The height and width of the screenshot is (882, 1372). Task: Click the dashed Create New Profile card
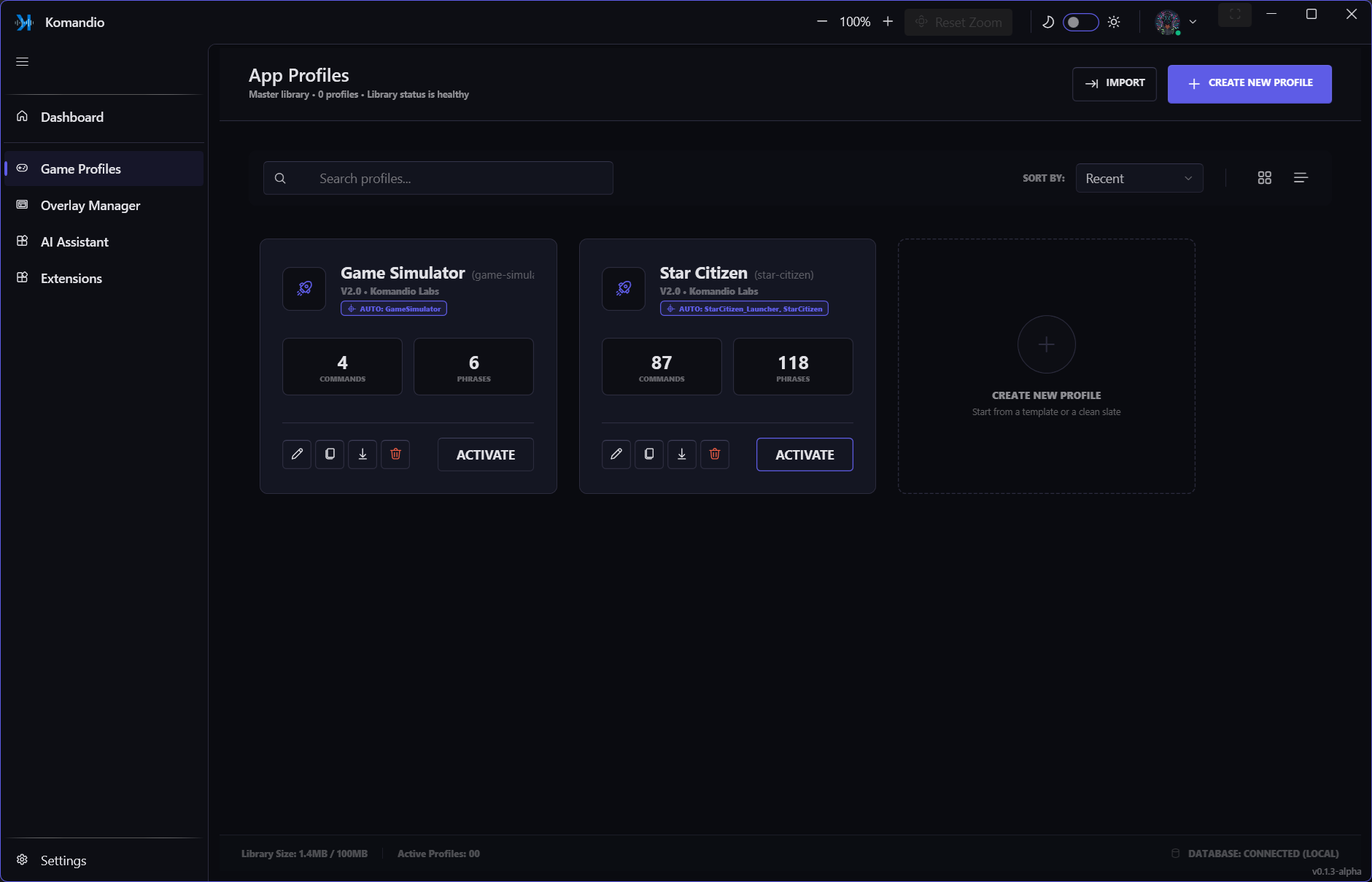[x=1046, y=366]
